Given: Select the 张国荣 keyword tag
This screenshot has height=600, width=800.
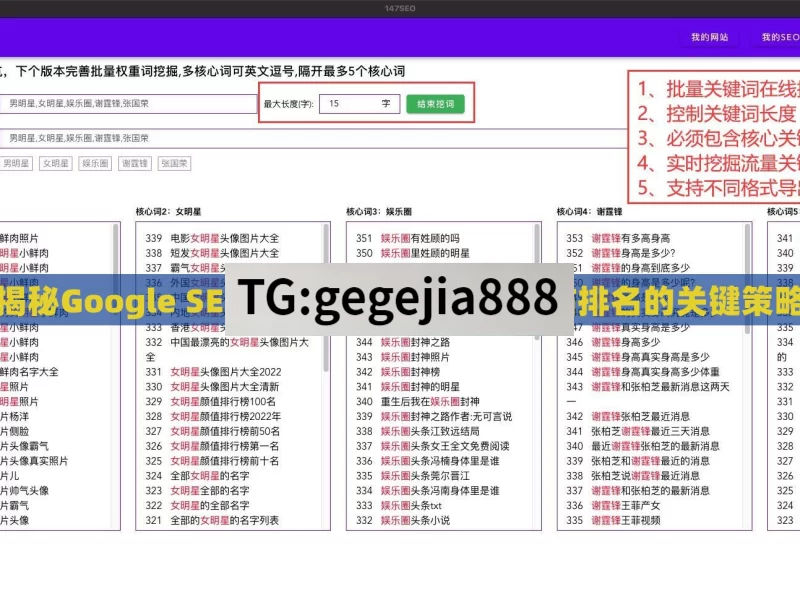Looking at the screenshot, I should (x=174, y=163).
